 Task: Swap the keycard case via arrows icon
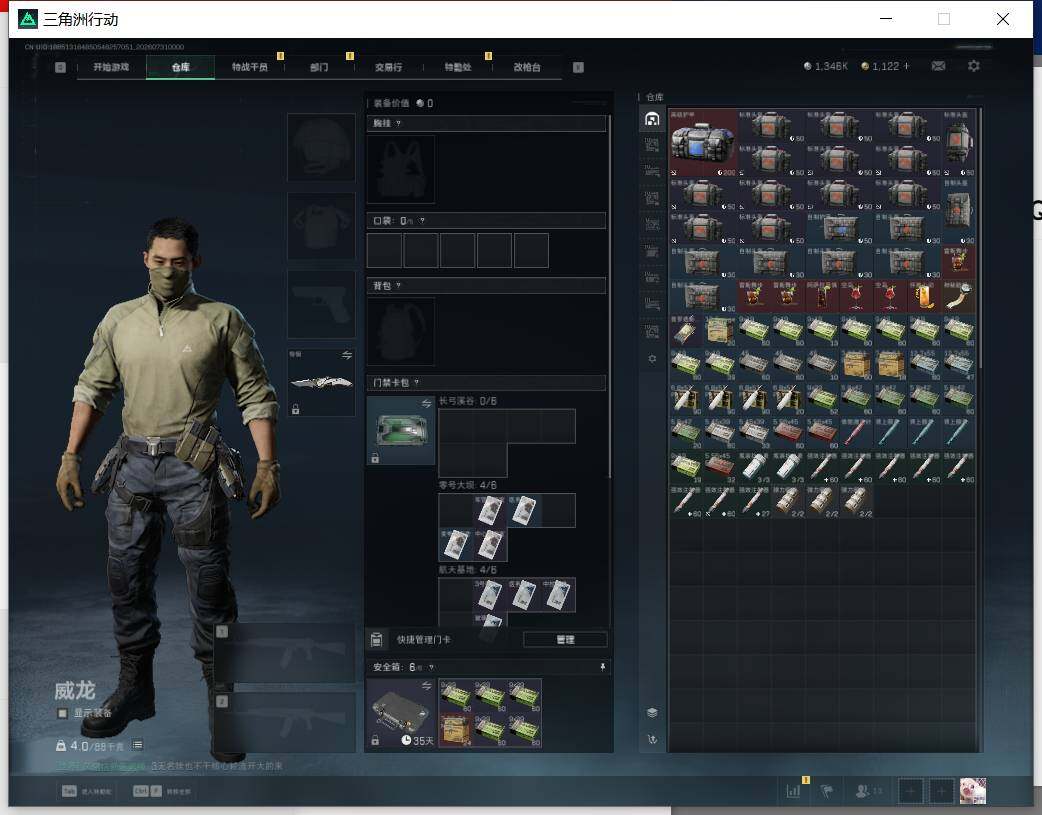point(426,404)
